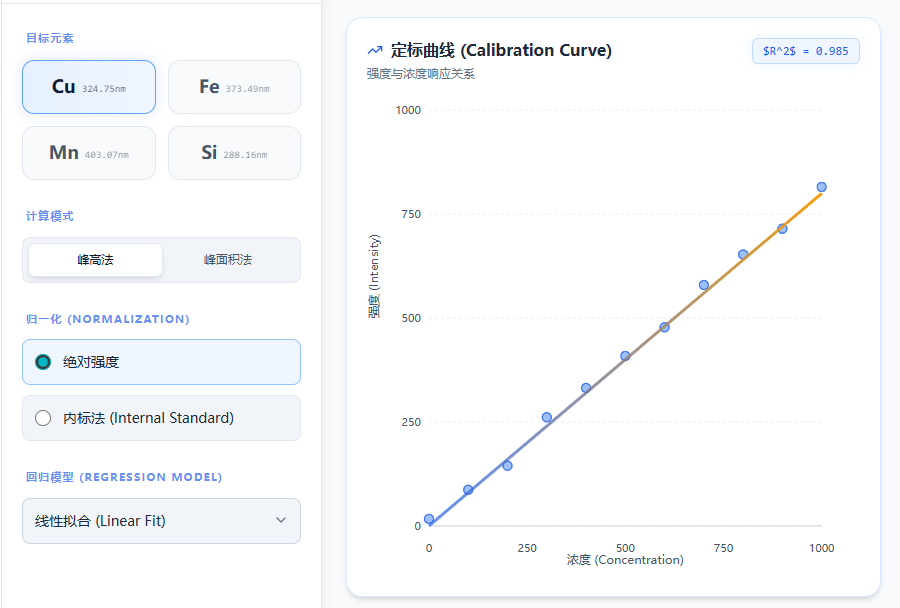The height and width of the screenshot is (608, 900).
Task: Click the data point at concentration 0
Action: (x=429, y=519)
